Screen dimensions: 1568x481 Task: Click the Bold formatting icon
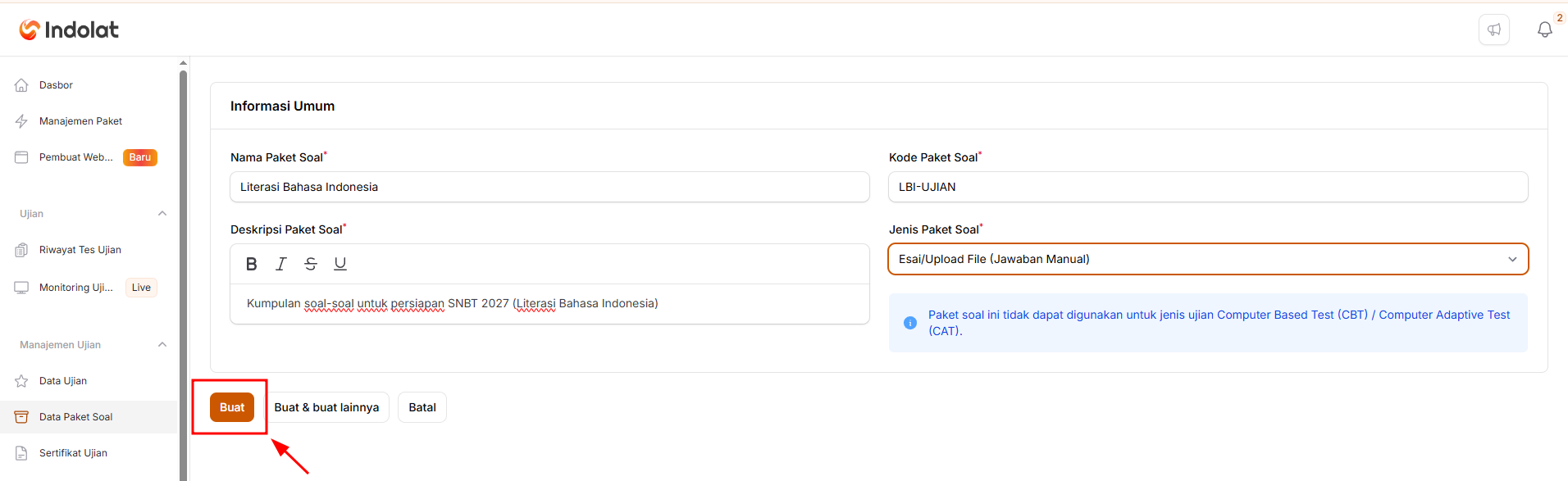tap(252, 264)
